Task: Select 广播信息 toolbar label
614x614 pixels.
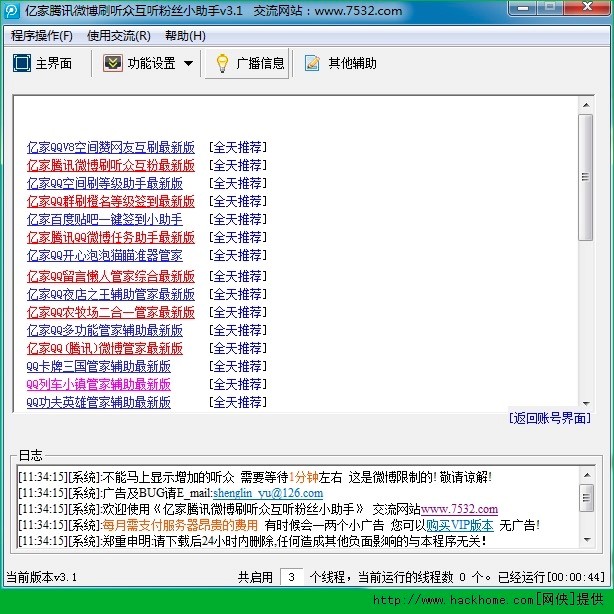Action: pos(260,63)
